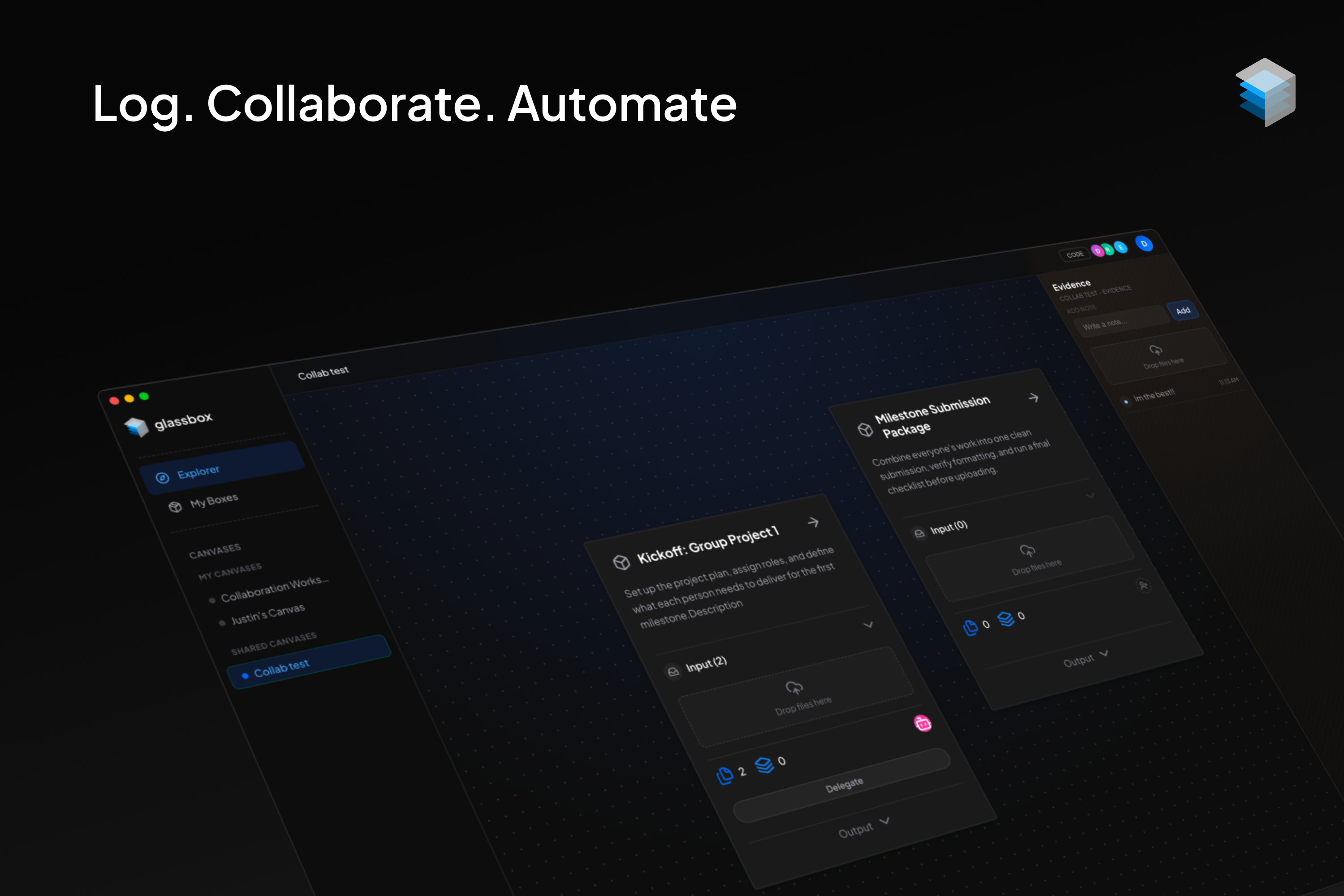Click the glassbox logo icon in sidebar
The width and height of the screenshot is (1344, 896).
coord(137,426)
